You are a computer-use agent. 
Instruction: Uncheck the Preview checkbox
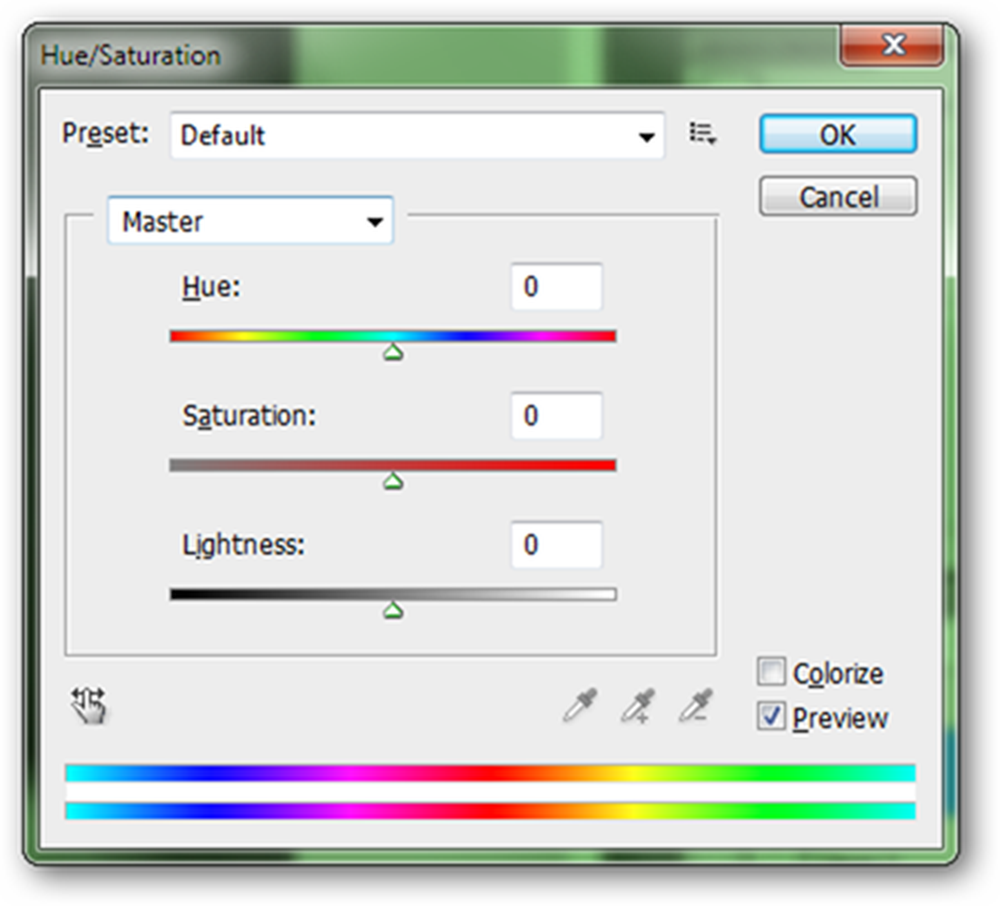771,716
